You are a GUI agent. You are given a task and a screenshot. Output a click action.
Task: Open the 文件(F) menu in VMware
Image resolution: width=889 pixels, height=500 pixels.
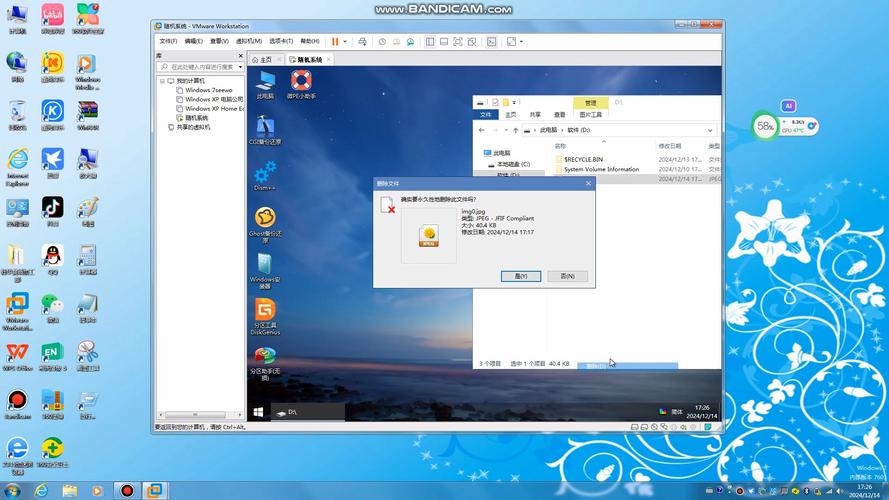168,41
